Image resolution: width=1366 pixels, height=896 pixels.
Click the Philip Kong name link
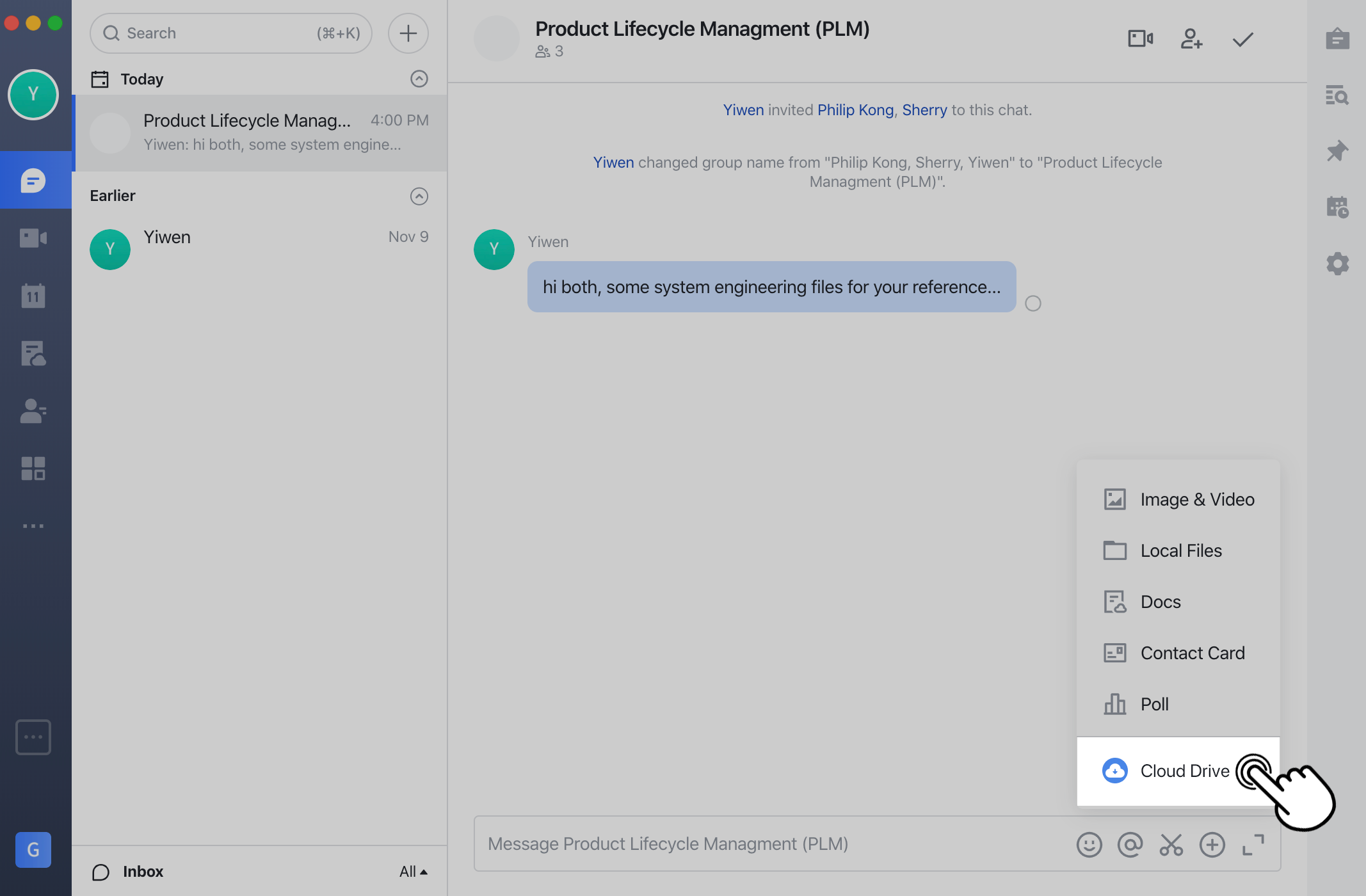[855, 110]
